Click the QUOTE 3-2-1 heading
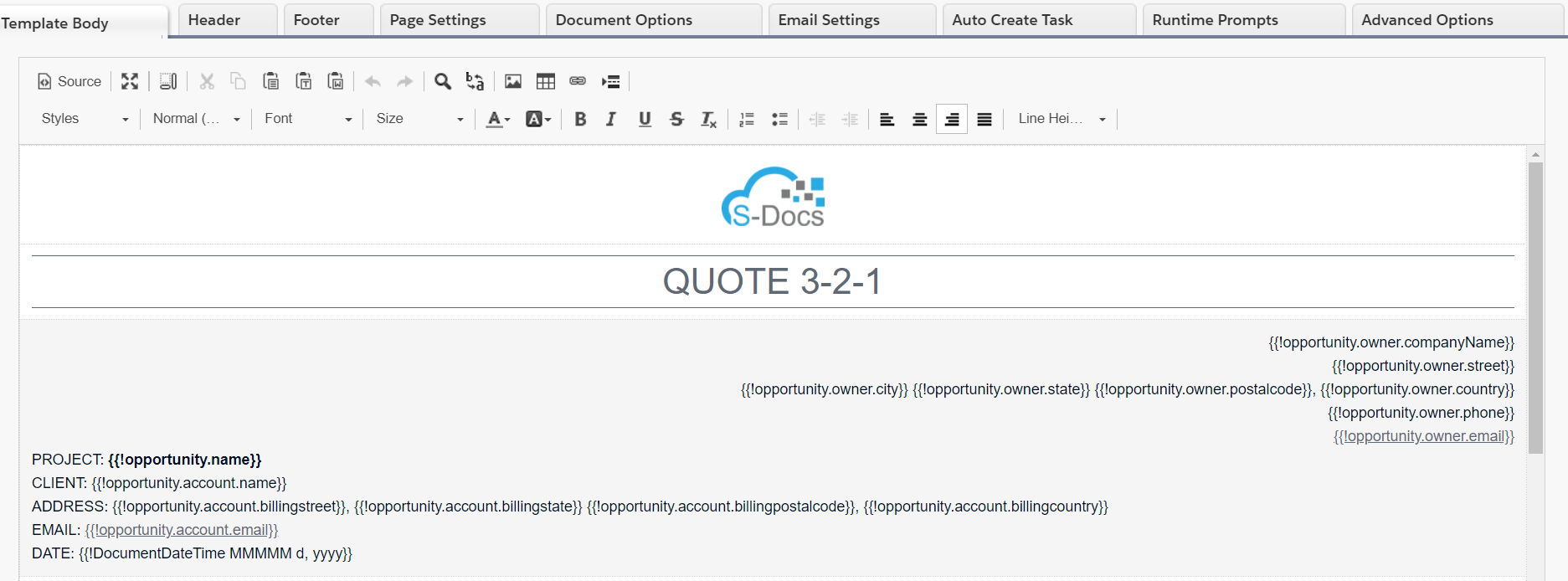The image size is (1568, 581). [773, 281]
